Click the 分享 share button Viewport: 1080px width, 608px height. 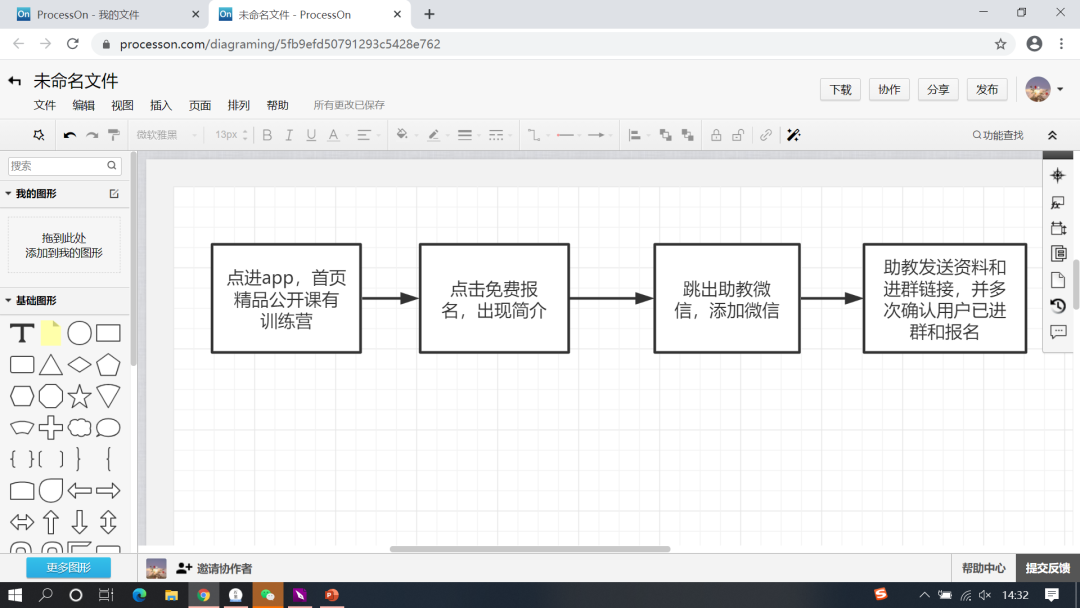click(937, 89)
